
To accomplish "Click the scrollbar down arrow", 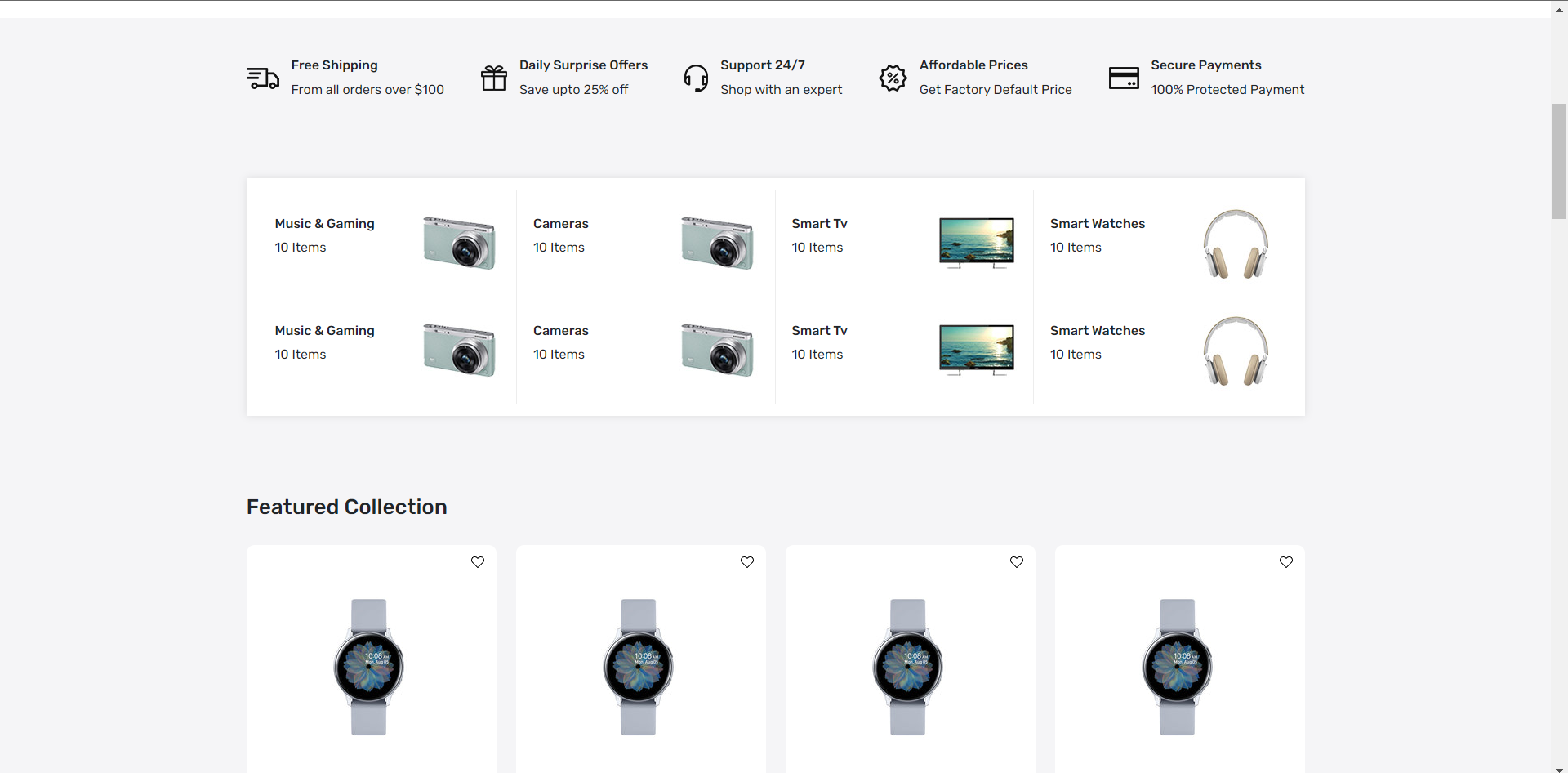I will click(x=1558, y=765).
